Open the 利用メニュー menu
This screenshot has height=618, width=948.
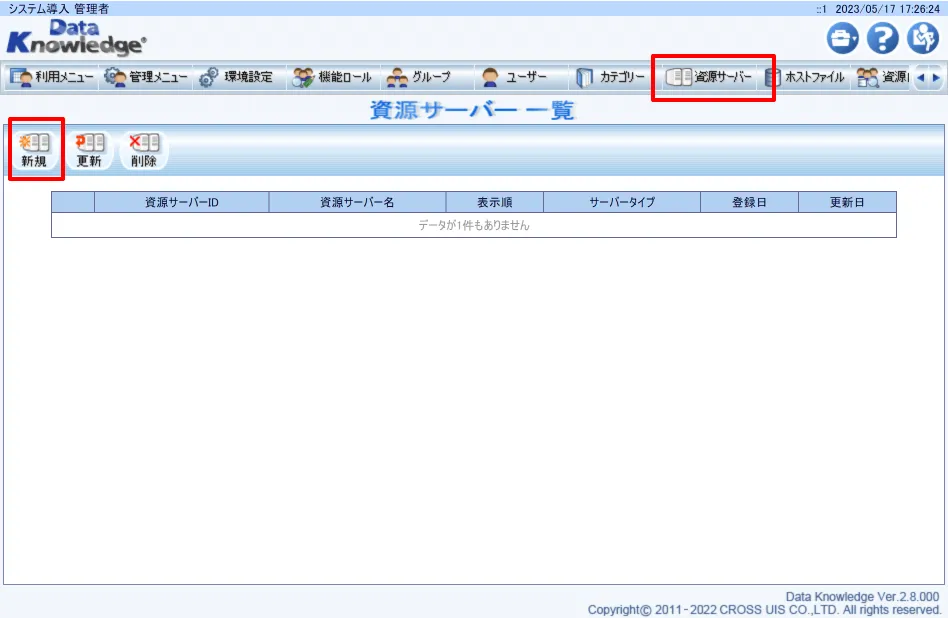pos(50,76)
